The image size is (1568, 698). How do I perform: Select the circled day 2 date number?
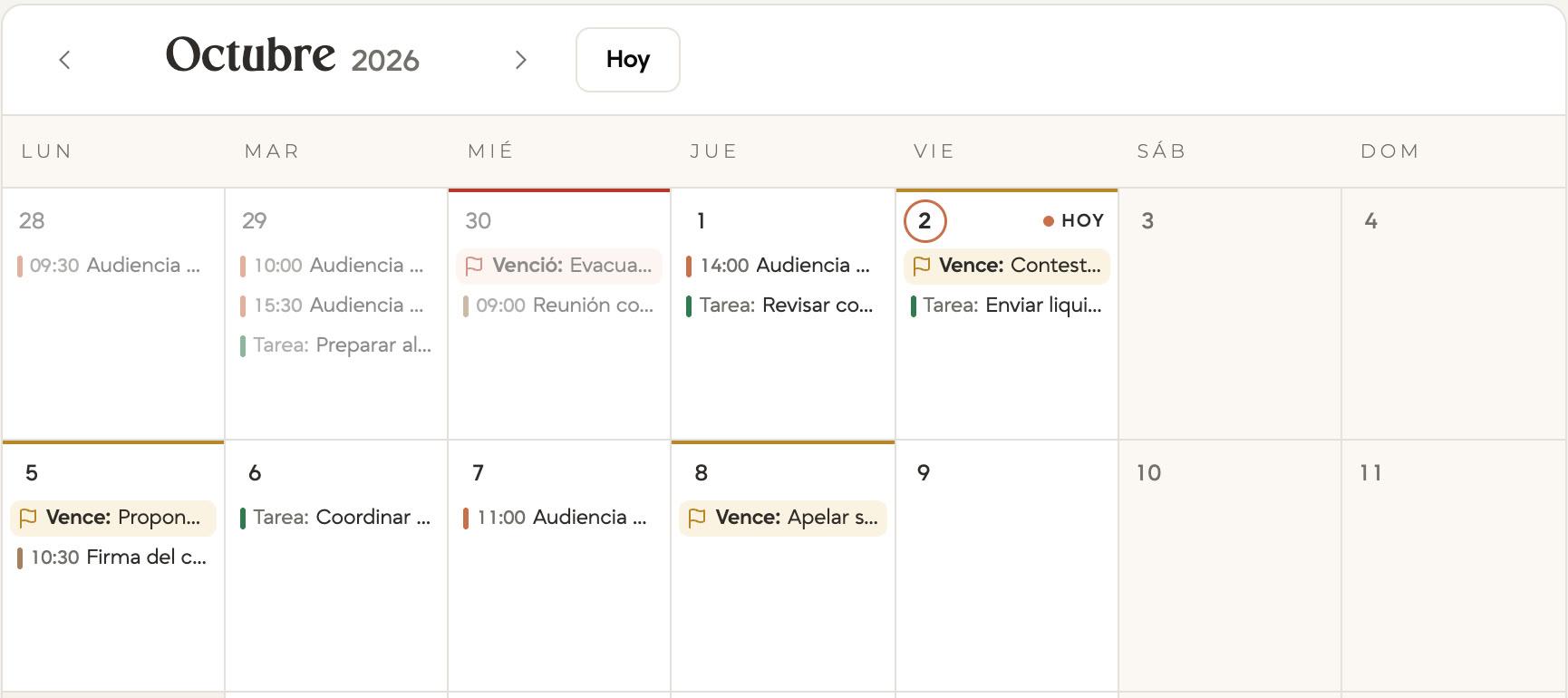[x=925, y=221]
